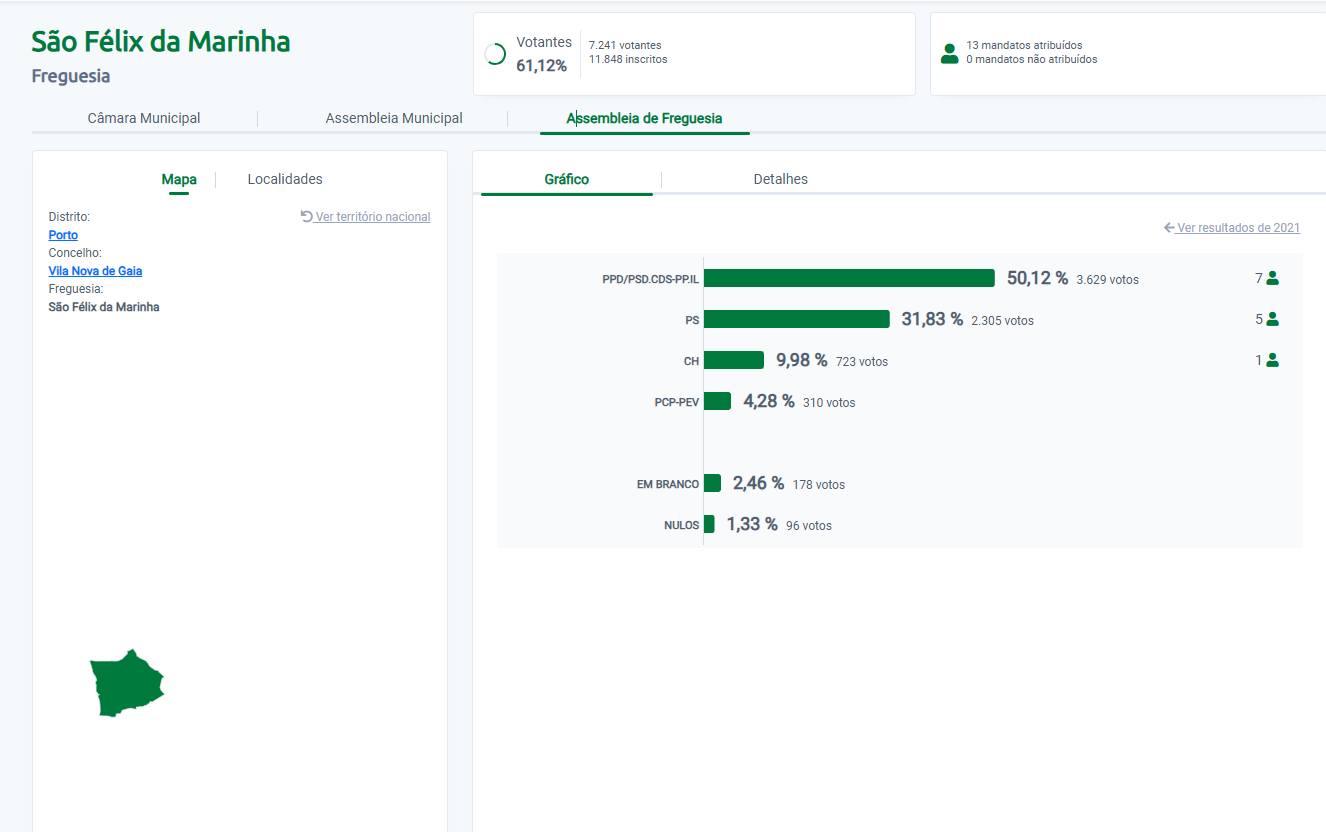Click Ver resultados de 2021 link
1326x832 pixels.
click(1238, 228)
